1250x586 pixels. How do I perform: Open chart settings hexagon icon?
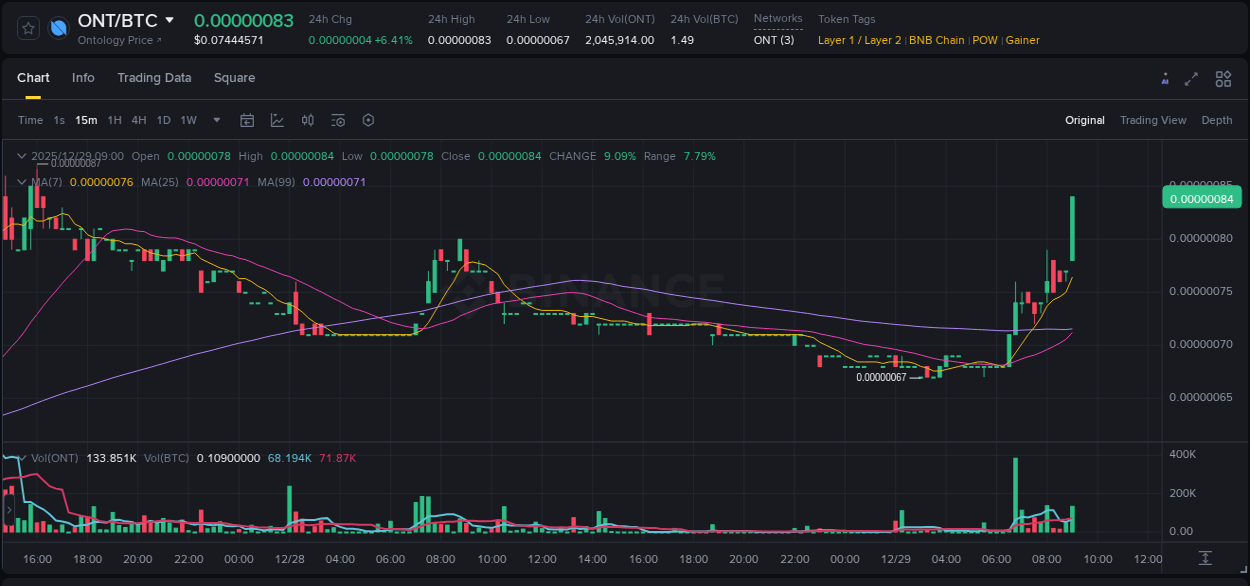[x=368, y=120]
